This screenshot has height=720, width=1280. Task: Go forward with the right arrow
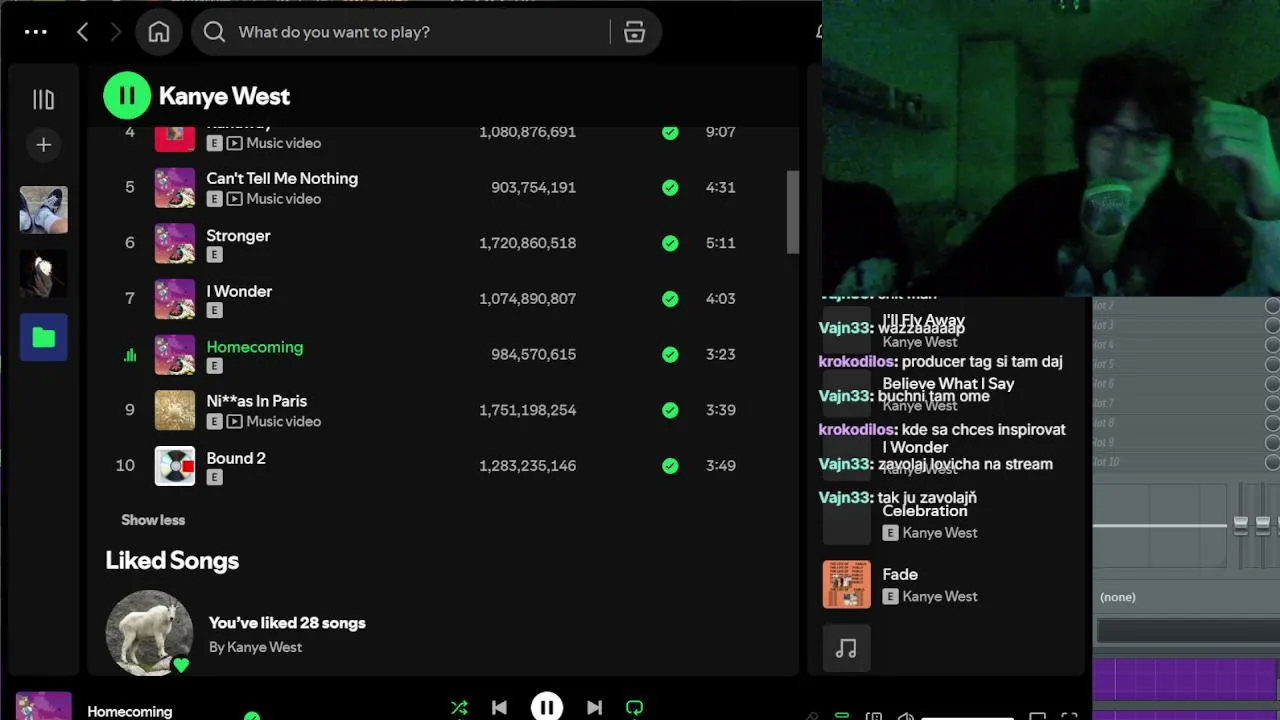pos(116,32)
